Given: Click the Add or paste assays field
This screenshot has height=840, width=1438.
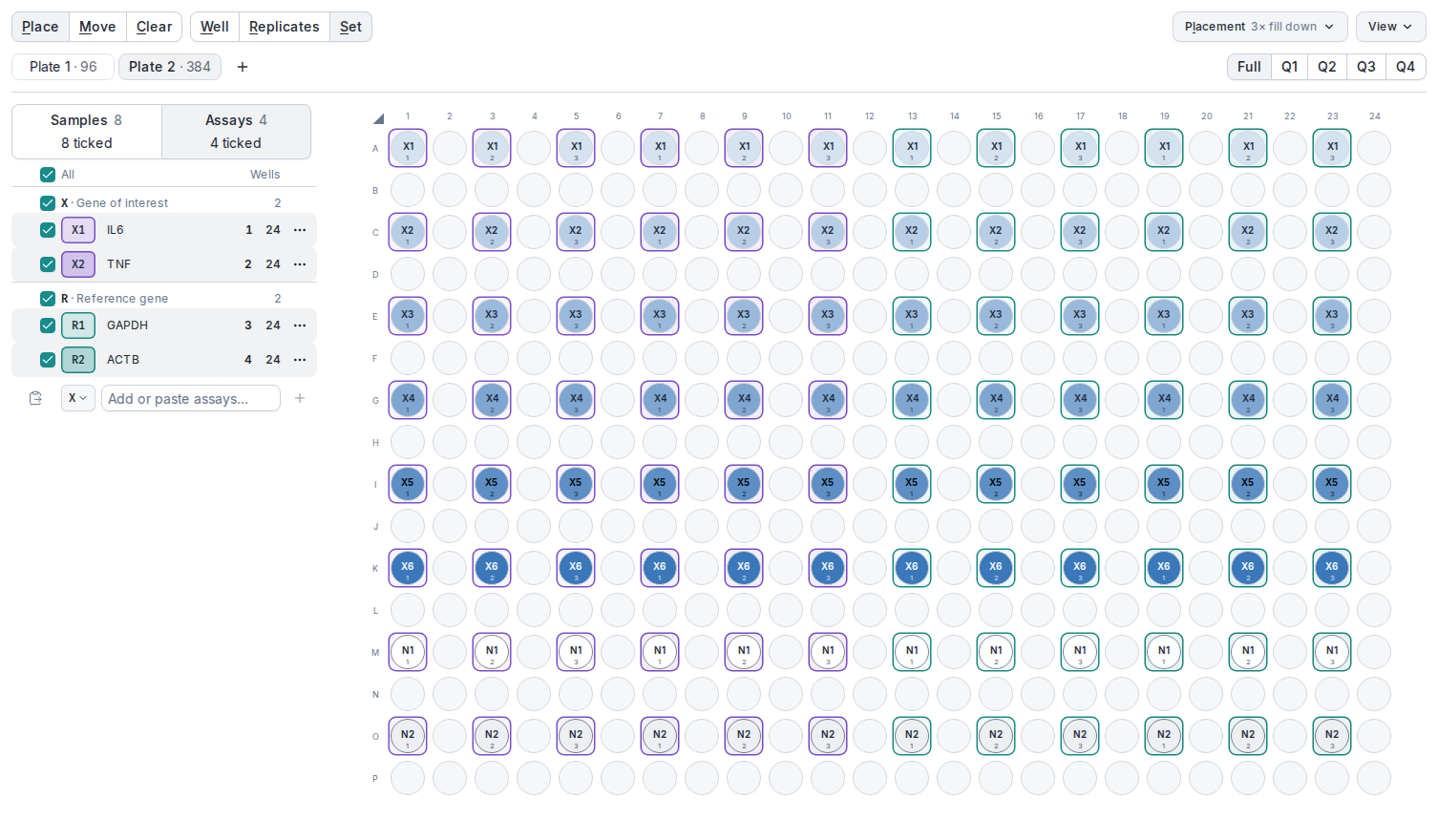Looking at the screenshot, I should [x=191, y=398].
